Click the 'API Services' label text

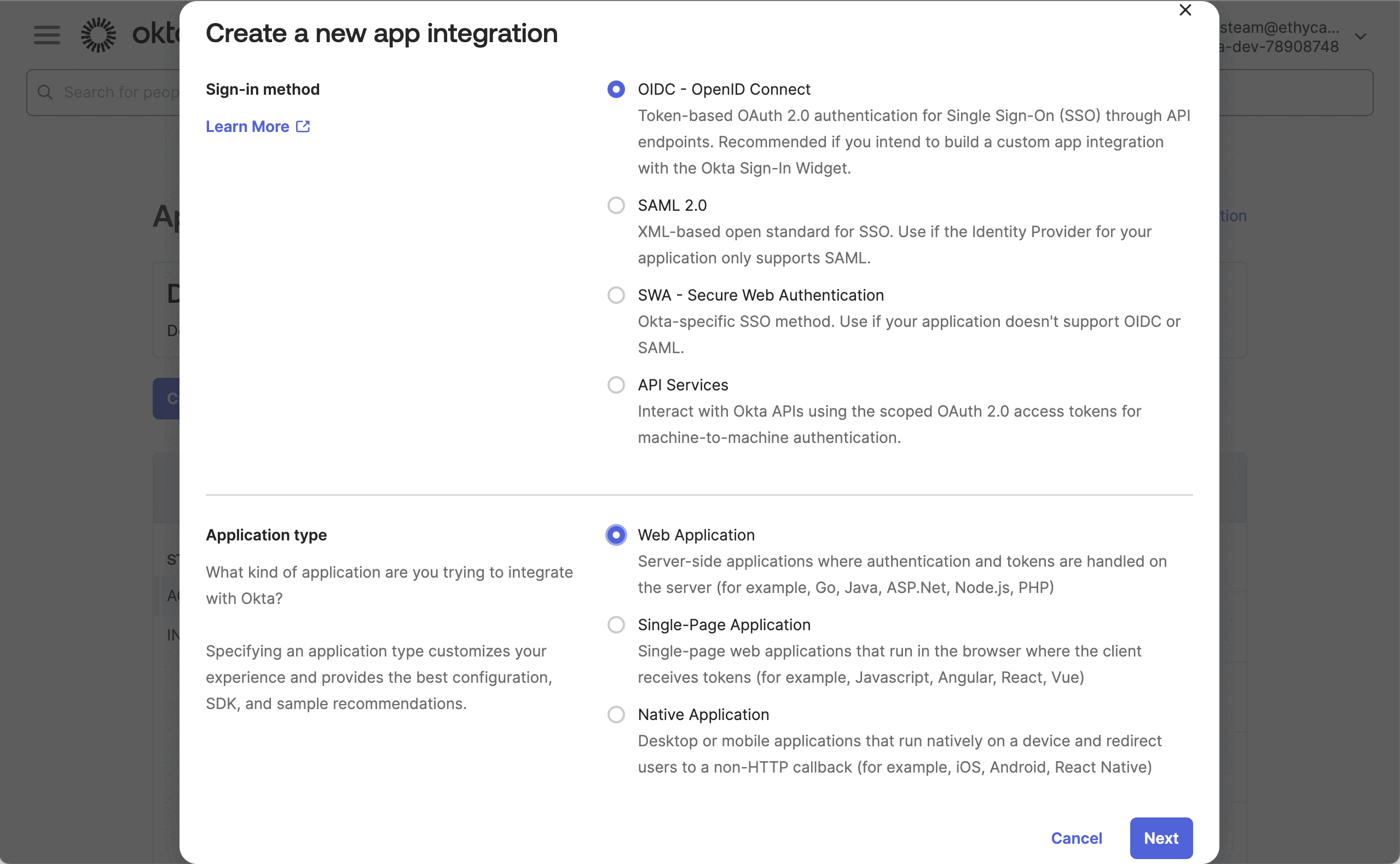[x=682, y=384]
